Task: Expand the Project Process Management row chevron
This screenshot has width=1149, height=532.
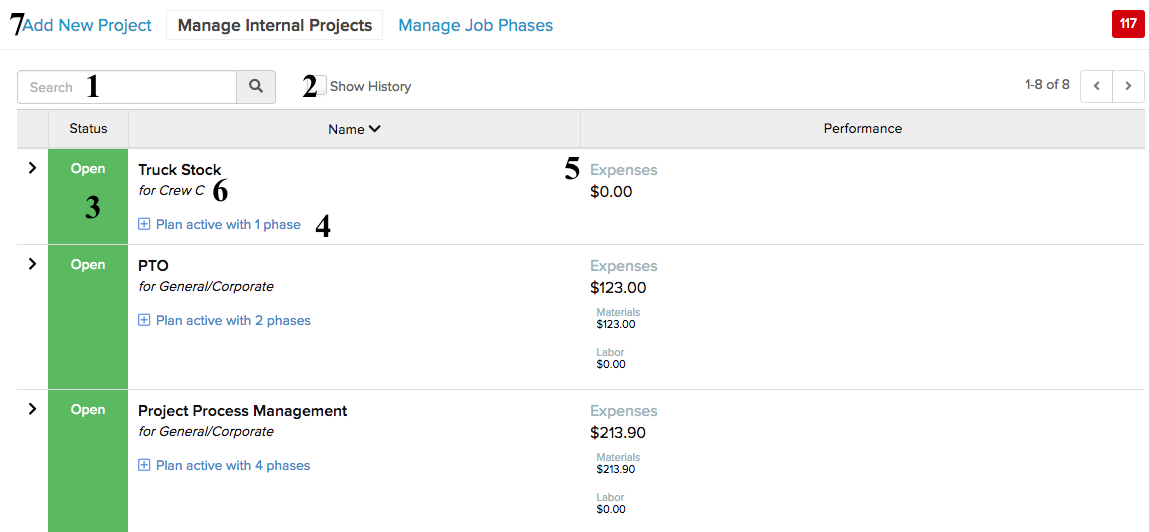Action: (32, 409)
